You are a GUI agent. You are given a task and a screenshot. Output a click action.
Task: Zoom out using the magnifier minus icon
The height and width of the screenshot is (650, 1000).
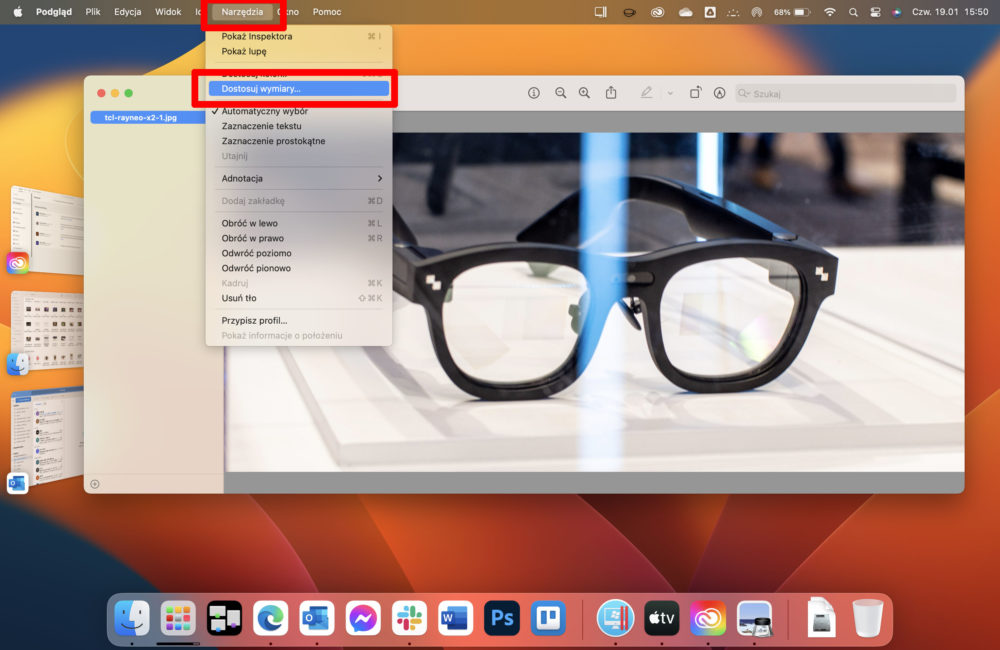(x=561, y=93)
